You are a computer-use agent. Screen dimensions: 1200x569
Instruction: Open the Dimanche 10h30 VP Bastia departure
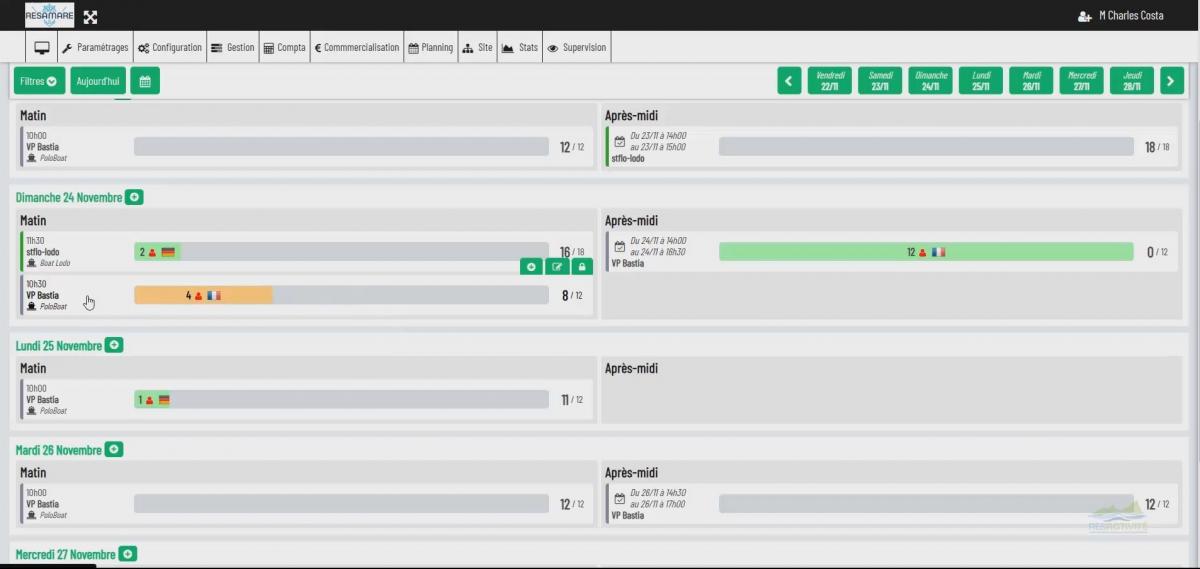click(x=306, y=295)
